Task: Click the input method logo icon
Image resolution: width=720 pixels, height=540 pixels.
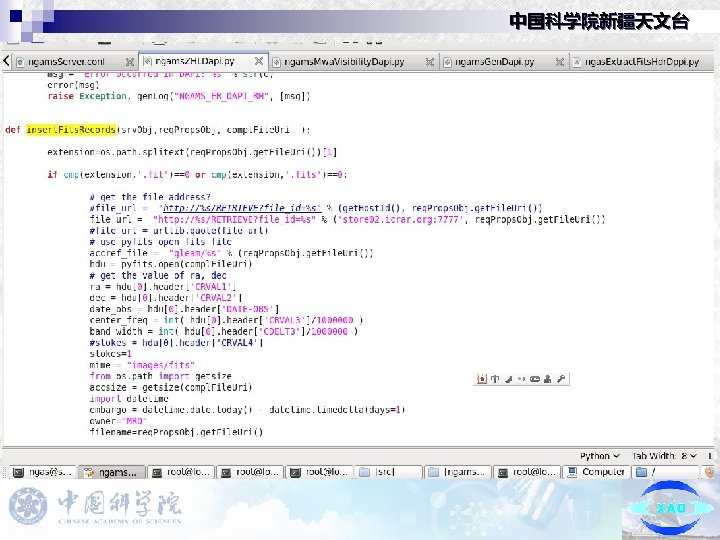Action: (481, 379)
